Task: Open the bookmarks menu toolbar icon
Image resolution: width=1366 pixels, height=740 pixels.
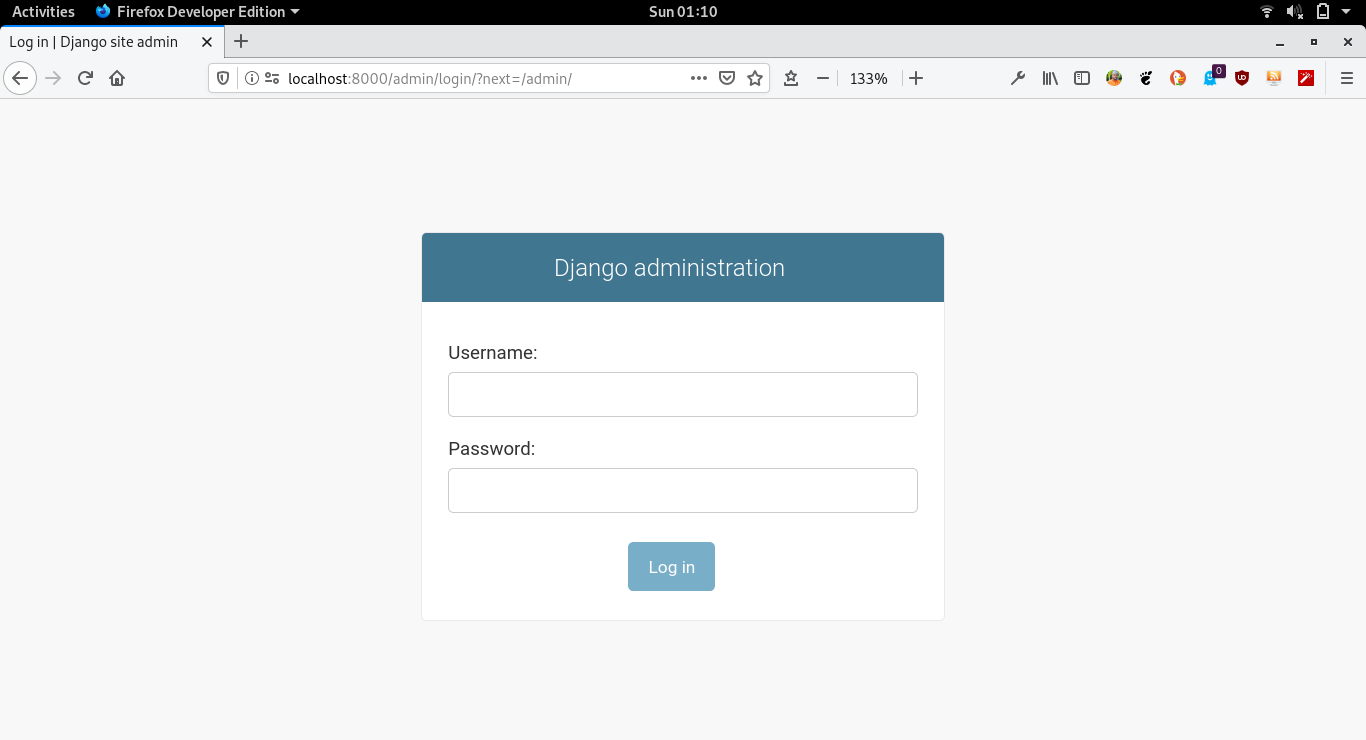Action: pyautogui.click(x=791, y=78)
